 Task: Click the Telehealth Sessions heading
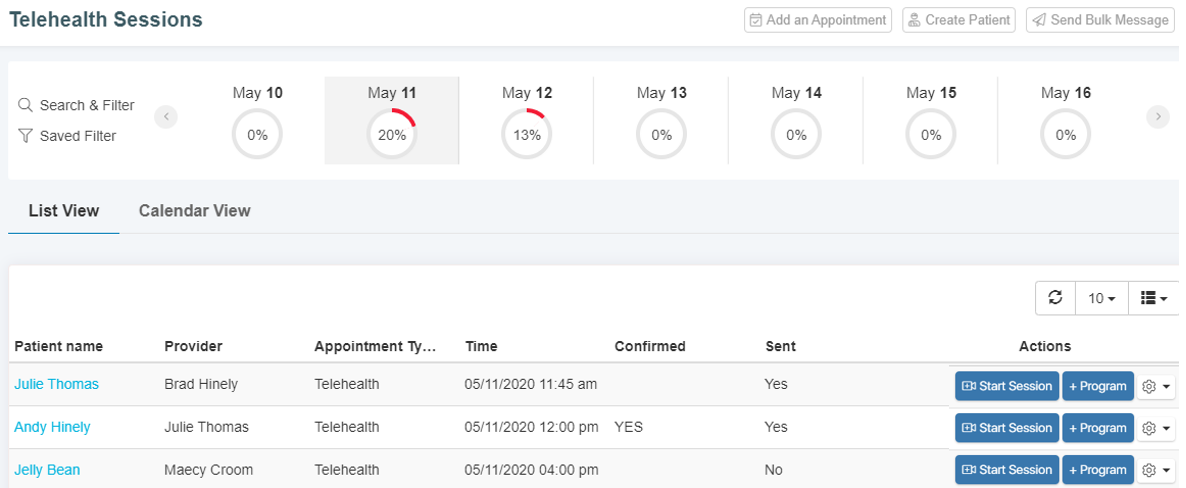[106, 20]
